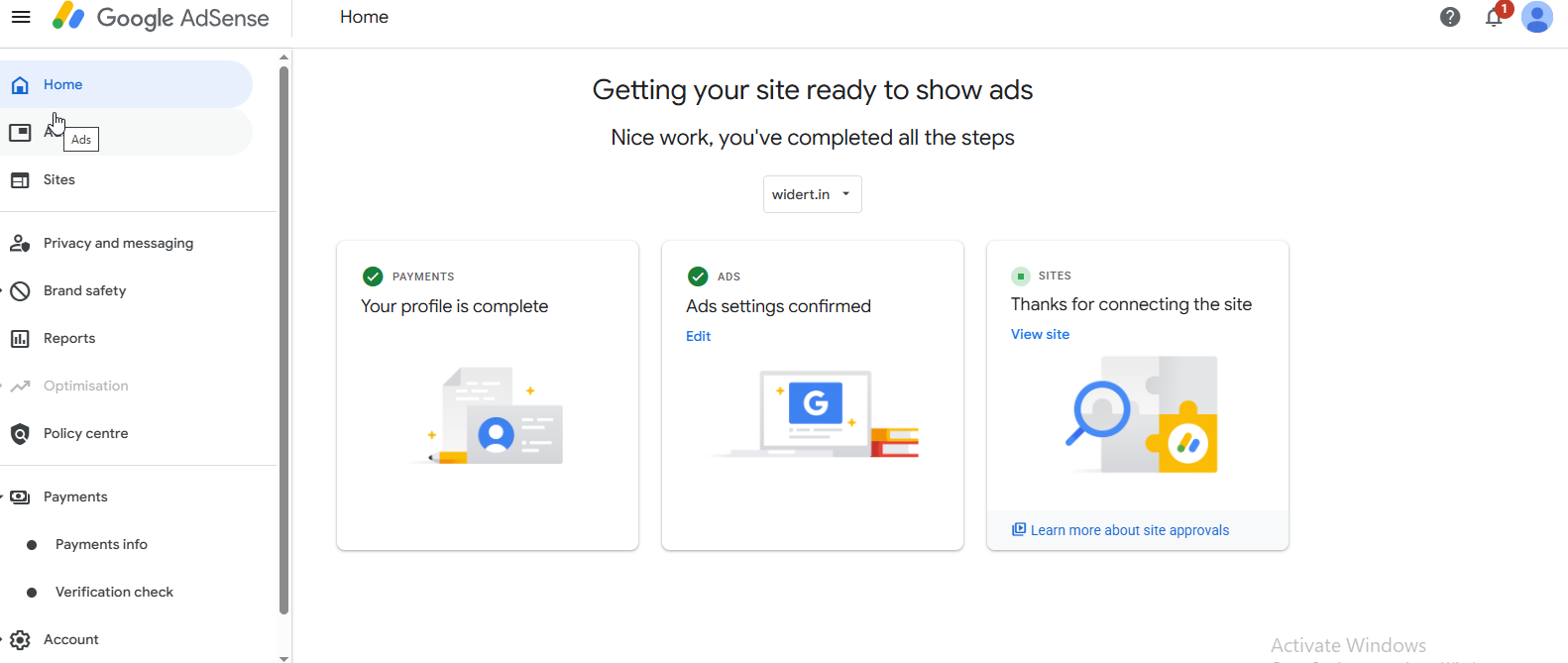Click the Home house icon in sidebar
The height and width of the screenshot is (663, 1568).
point(20,85)
